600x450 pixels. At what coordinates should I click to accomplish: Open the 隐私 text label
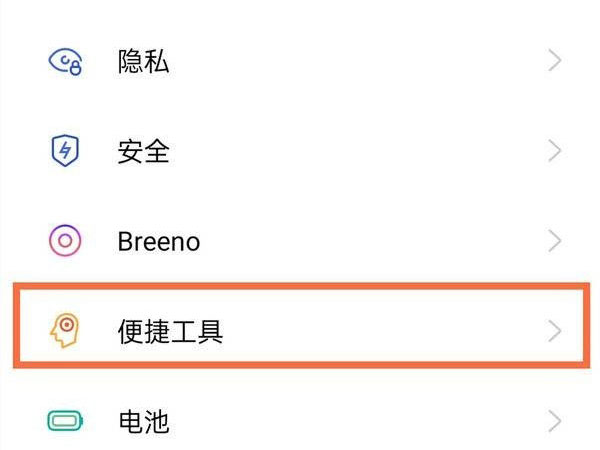click(143, 62)
